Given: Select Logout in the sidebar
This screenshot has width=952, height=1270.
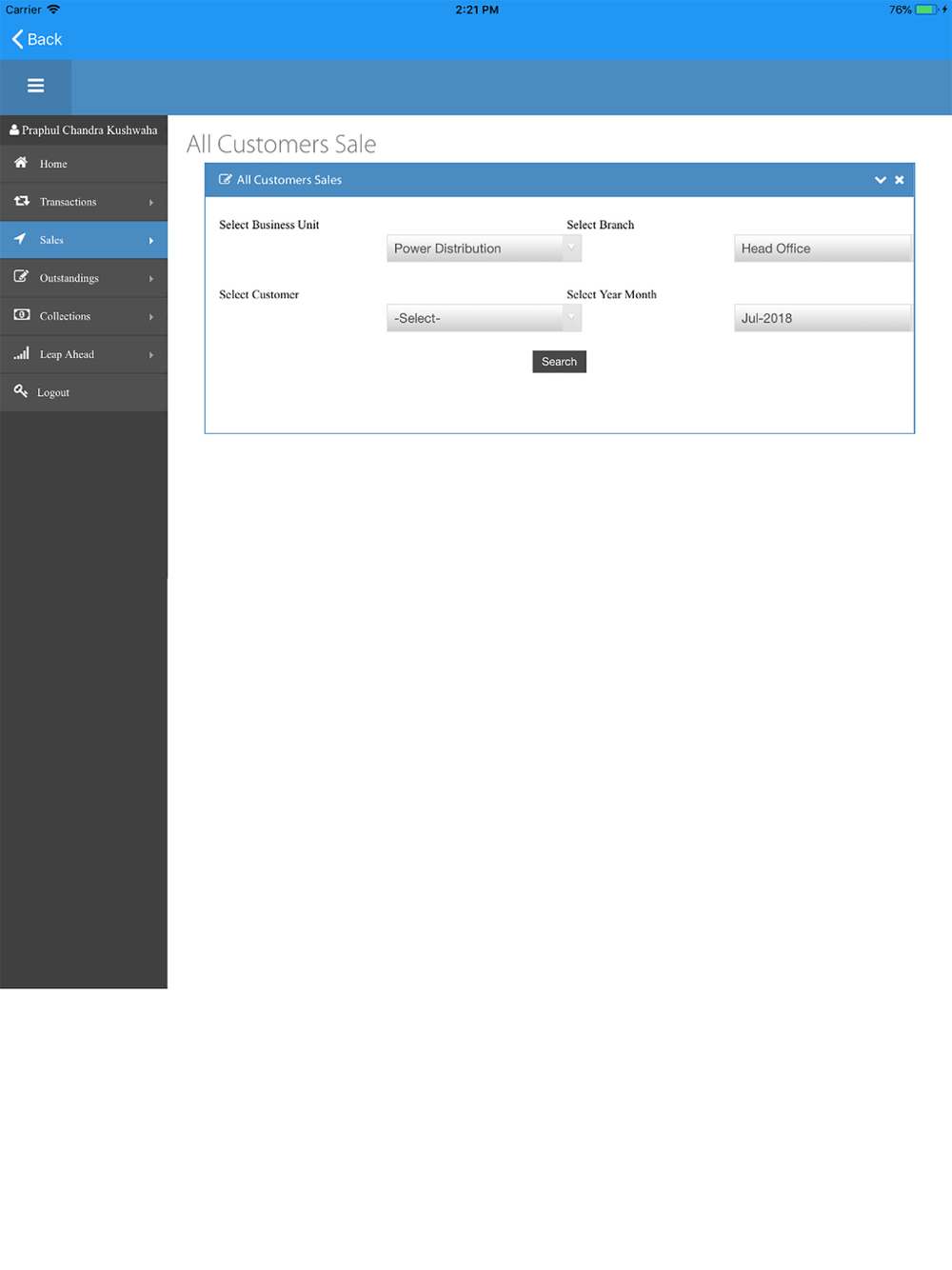Looking at the screenshot, I should click(x=84, y=392).
